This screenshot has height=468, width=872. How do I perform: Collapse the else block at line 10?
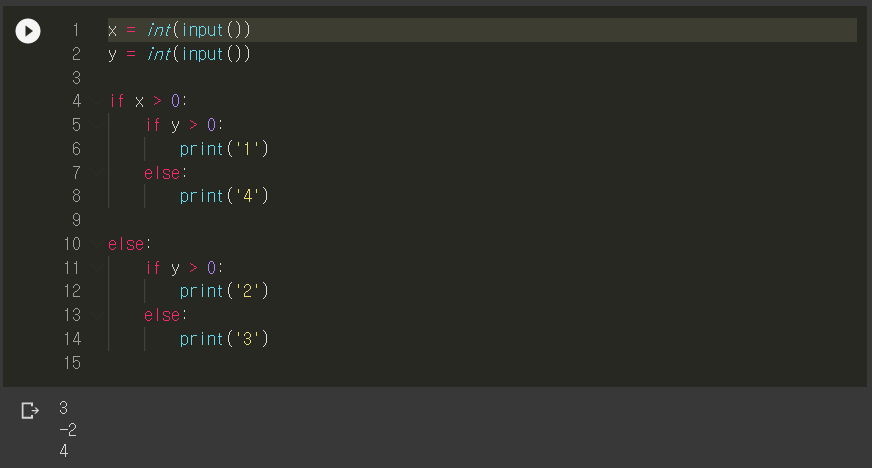pyautogui.click(x=97, y=244)
